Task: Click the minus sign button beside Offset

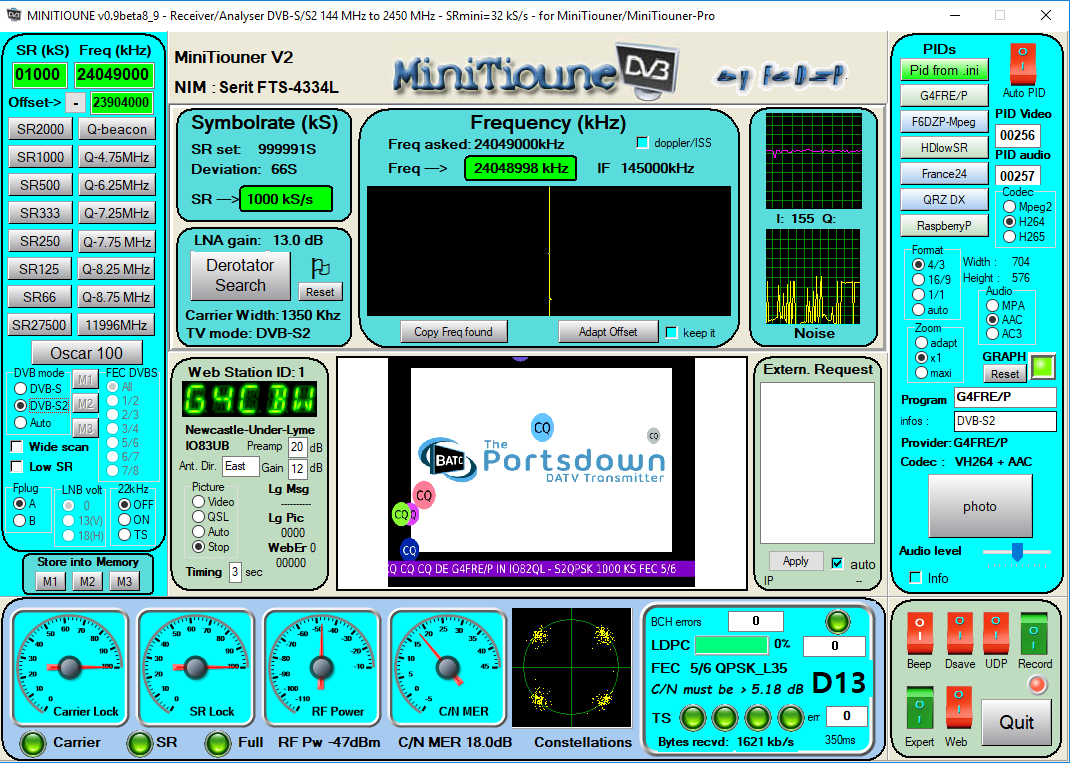Action: 75,103
